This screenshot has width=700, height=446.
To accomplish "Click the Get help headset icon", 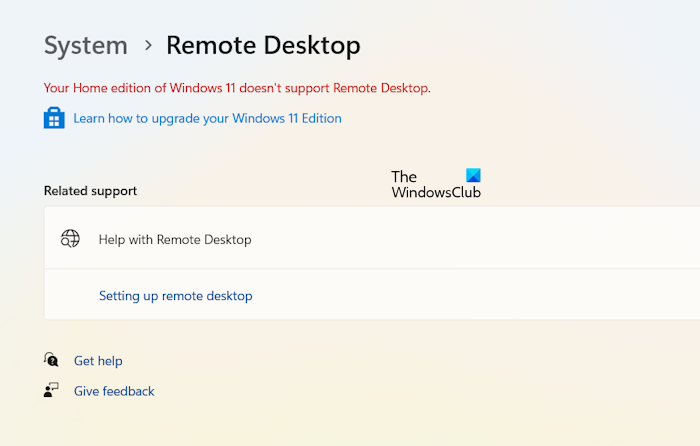I will [52, 360].
